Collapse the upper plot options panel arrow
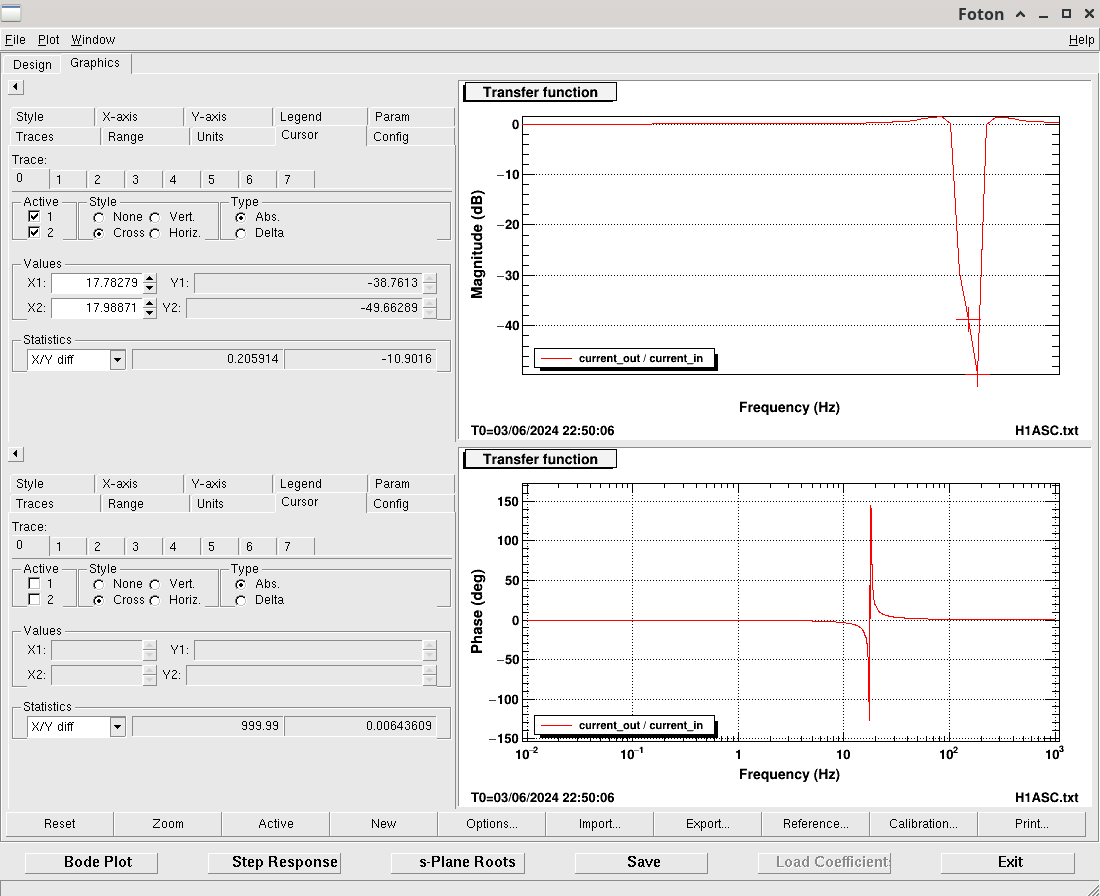Screen dimensions: 1100x896 [15, 88]
